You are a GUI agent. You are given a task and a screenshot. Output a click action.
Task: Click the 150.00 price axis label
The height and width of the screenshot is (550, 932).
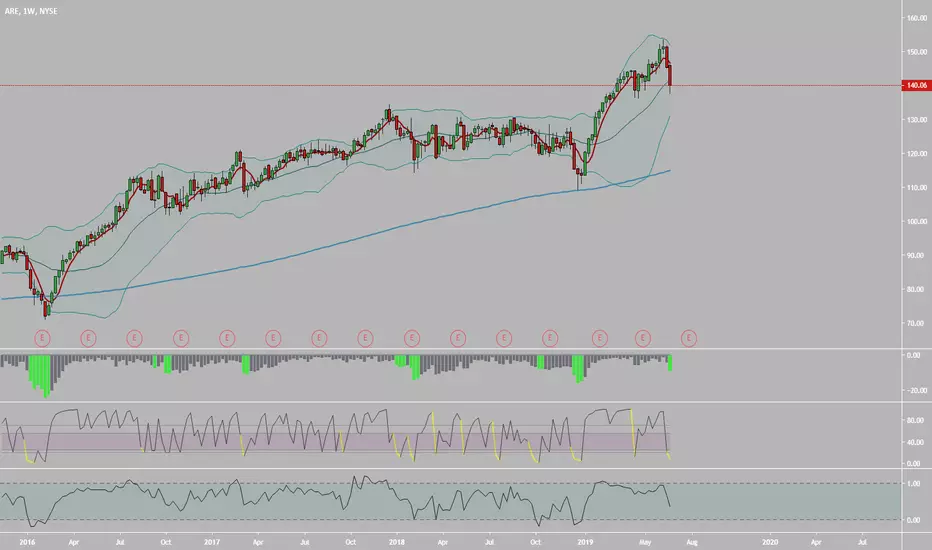(917, 52)
